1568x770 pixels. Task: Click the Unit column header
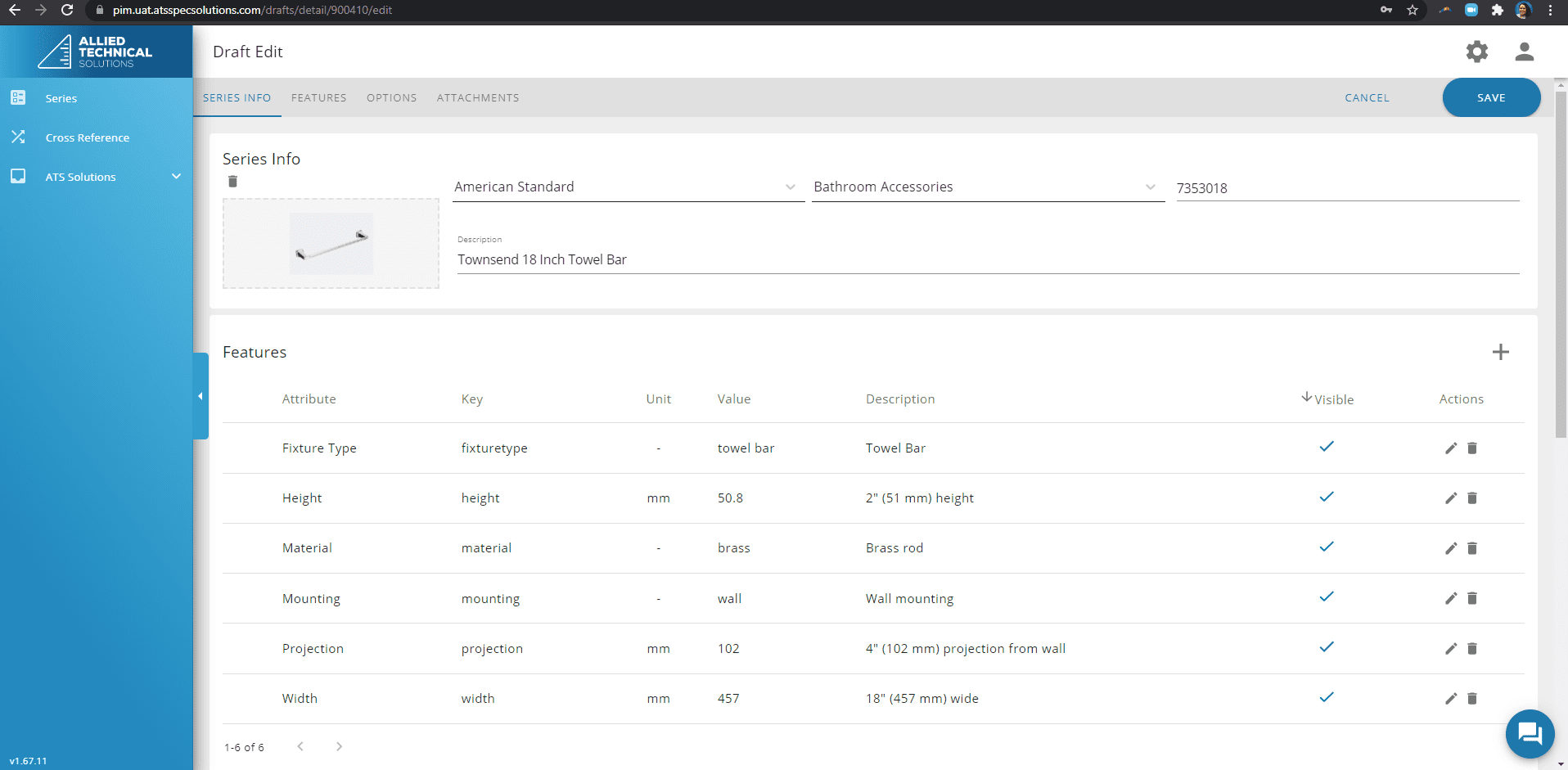pyautogui.click(x=659, y=399)
